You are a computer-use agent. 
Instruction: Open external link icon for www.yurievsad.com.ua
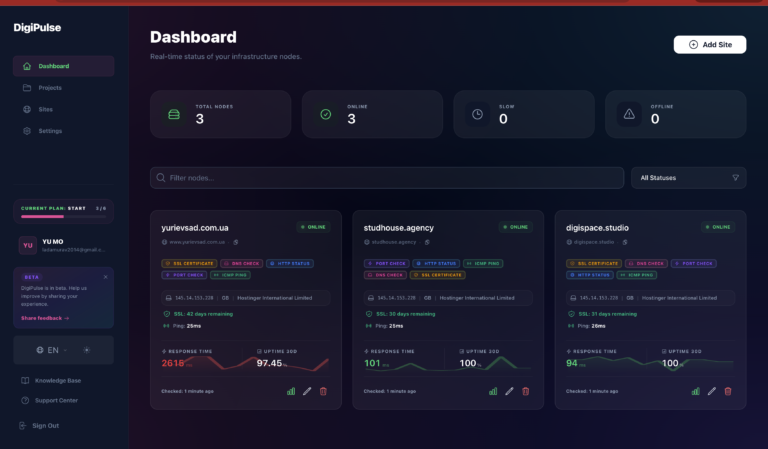point(236,242)
